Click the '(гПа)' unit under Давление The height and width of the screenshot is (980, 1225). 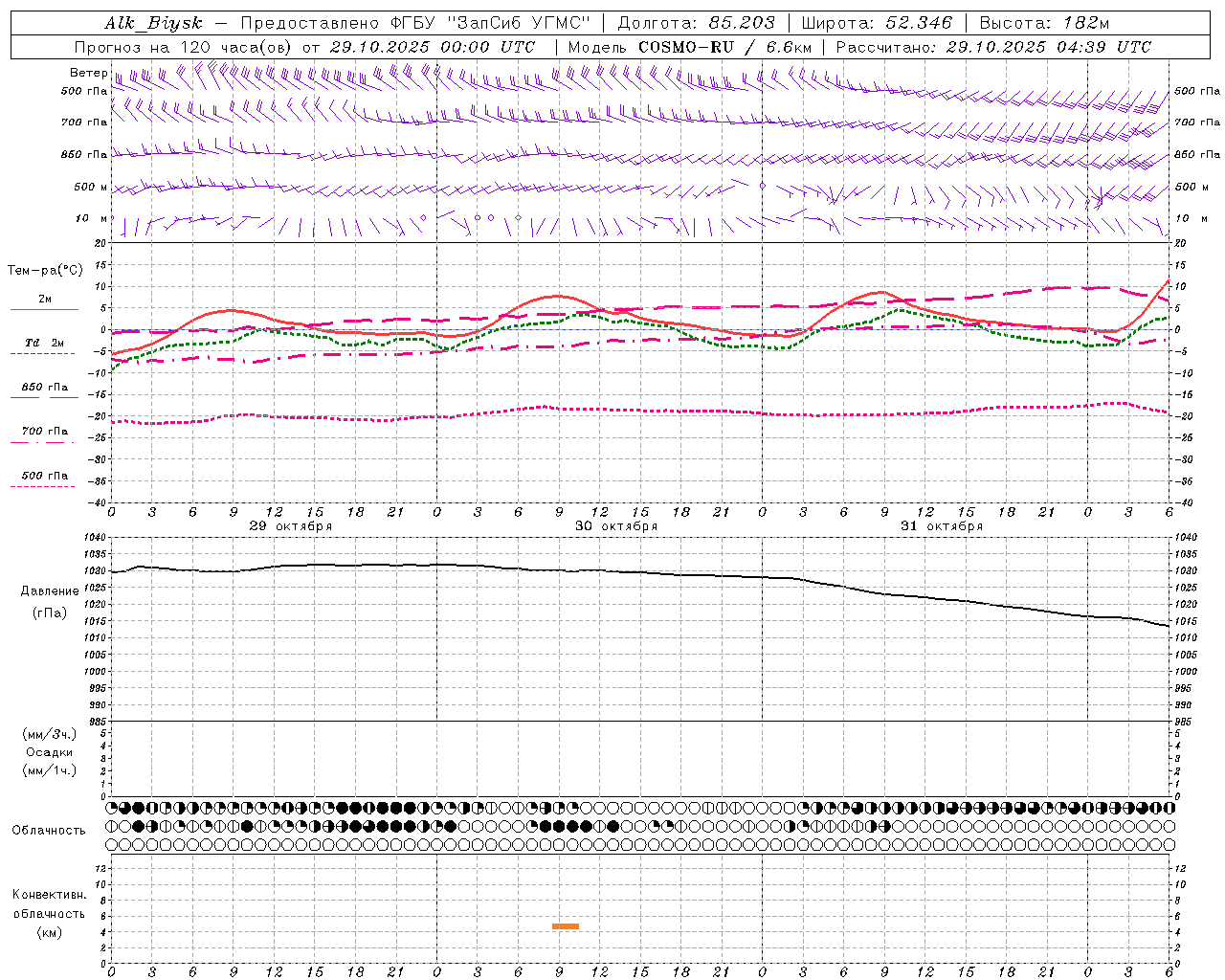click(x=50, y=613)
